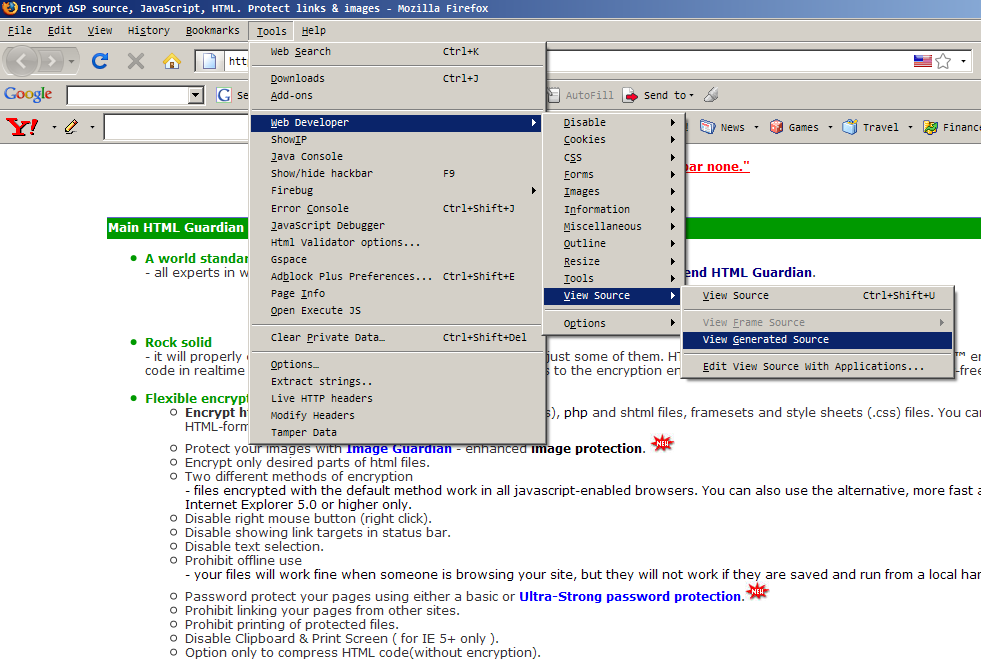Open the back history dropdown arrow

tap(71, 61)
